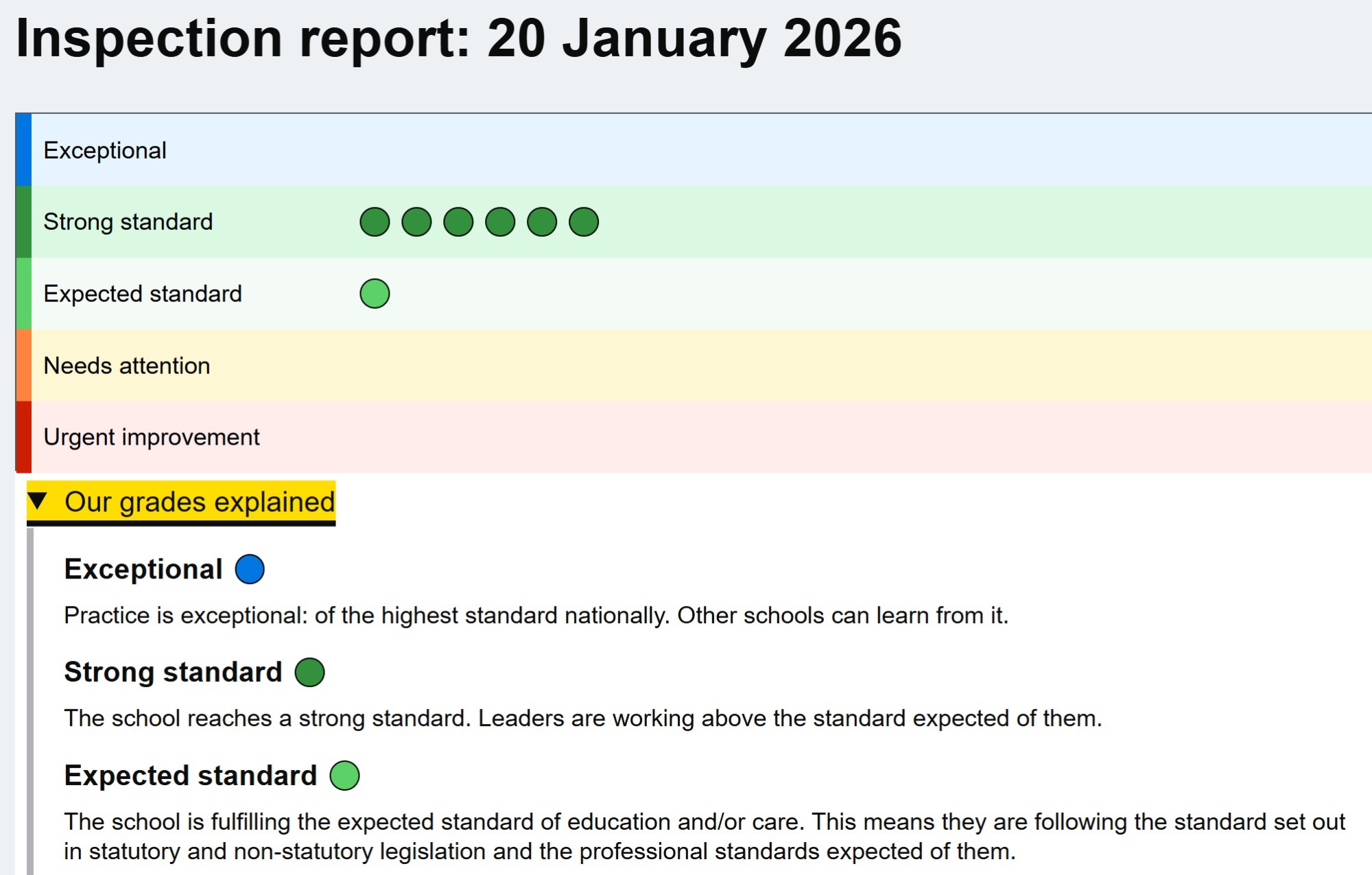This screenshot has width=1372, height=875.
Task: Click the blue color bar of Exceptional row
Action: pyautogui.click(x=23, y=150)
